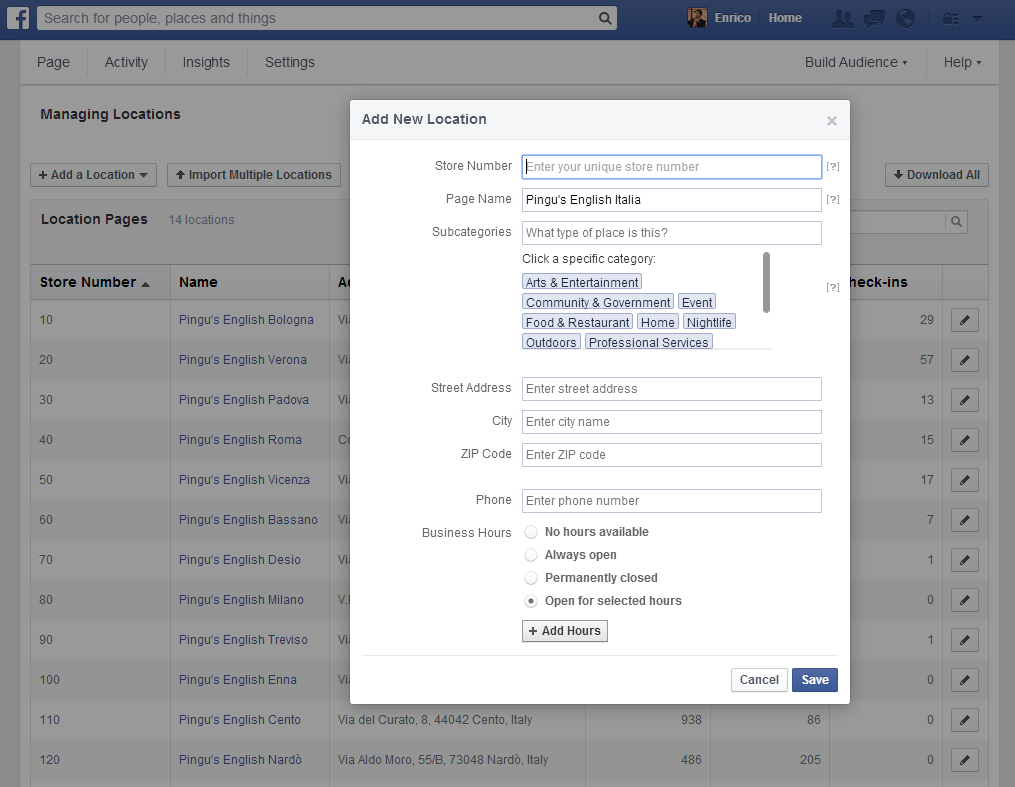This screenshot has height=787, width=1015.
Task: Click the category list scrollbar
Action: click(x=766, y=283)
